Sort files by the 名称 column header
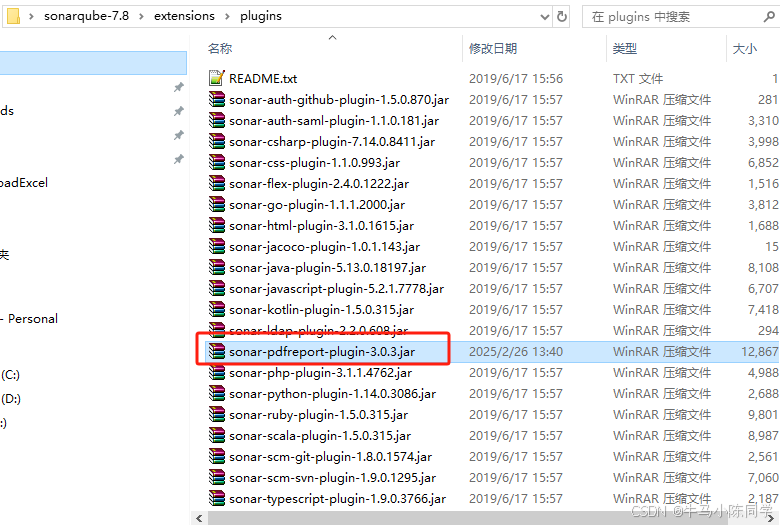 point(220,48)
